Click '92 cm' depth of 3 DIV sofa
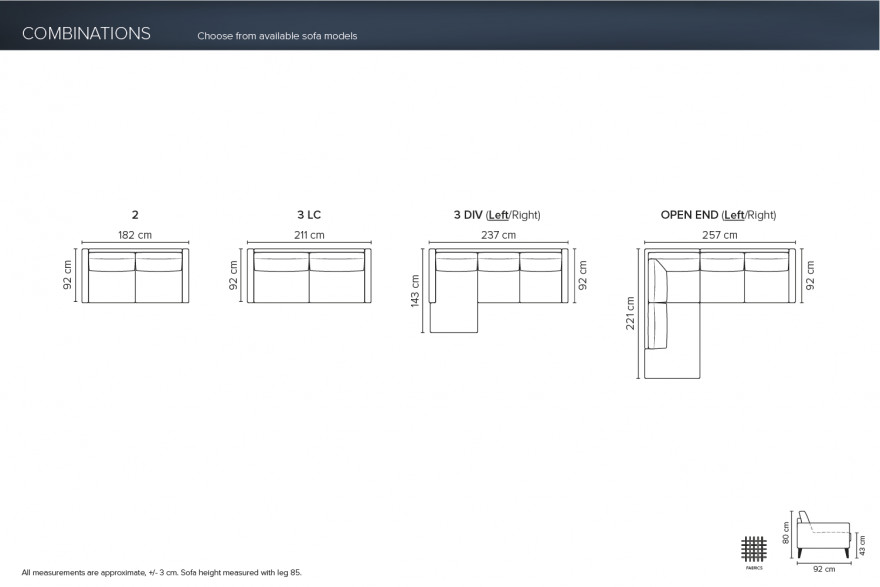 pyautogui.click(x=583, y=275)
